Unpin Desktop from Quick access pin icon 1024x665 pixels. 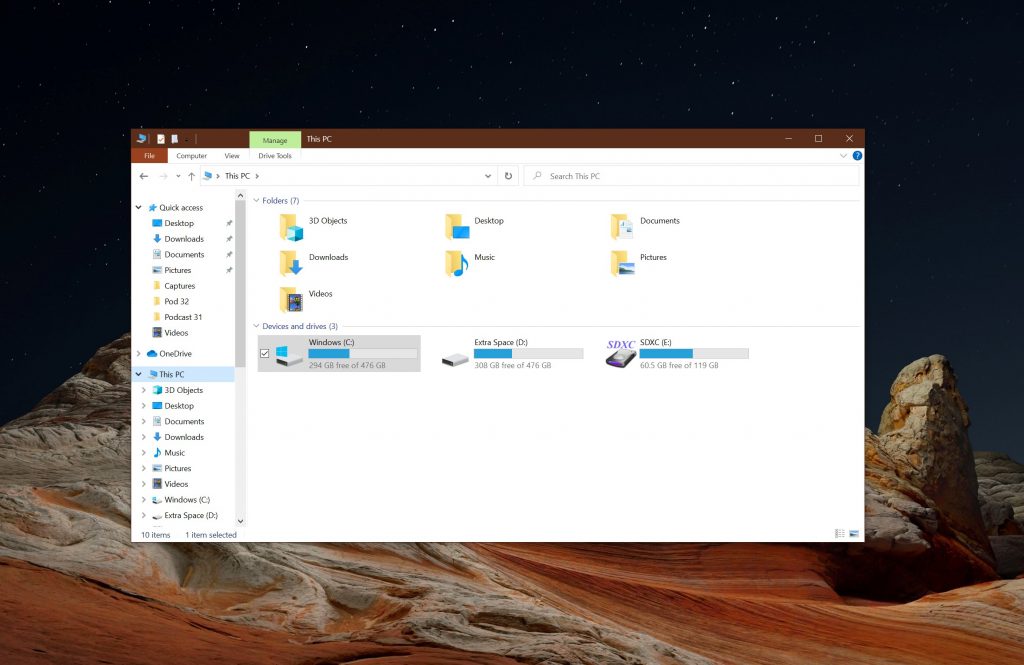point(229,223)
